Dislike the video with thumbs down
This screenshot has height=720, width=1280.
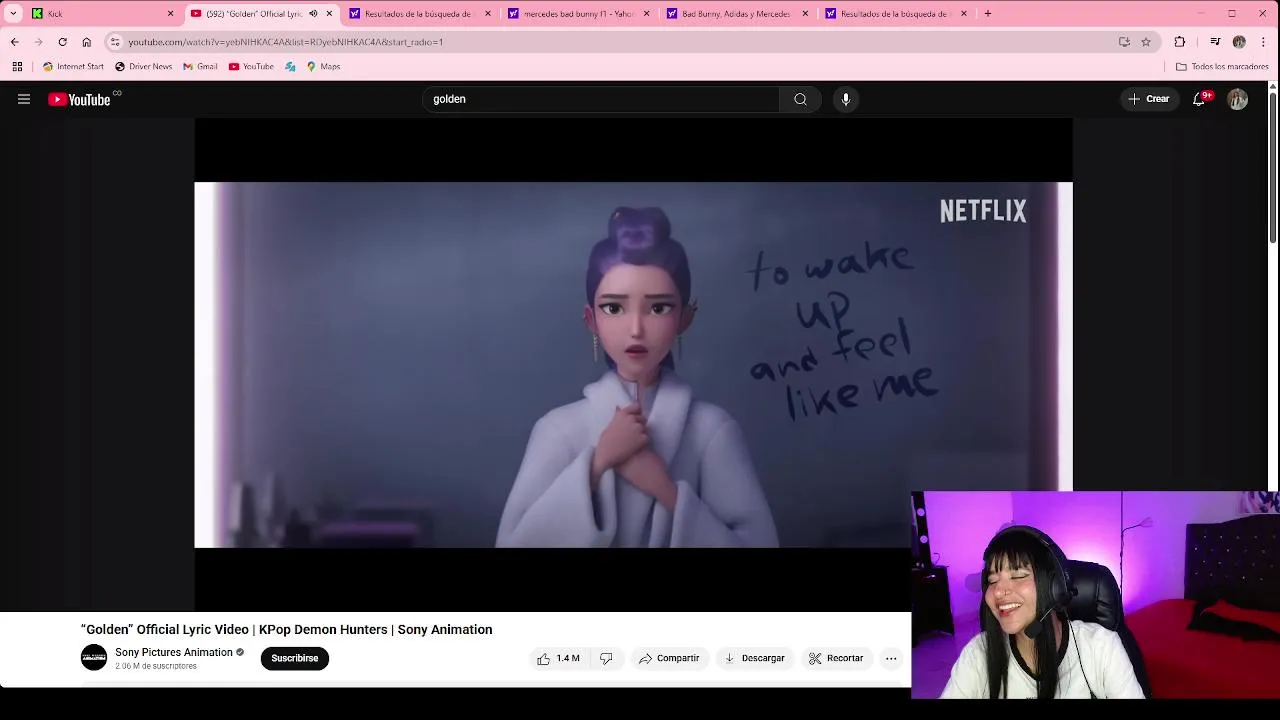(x=606, y=658)
